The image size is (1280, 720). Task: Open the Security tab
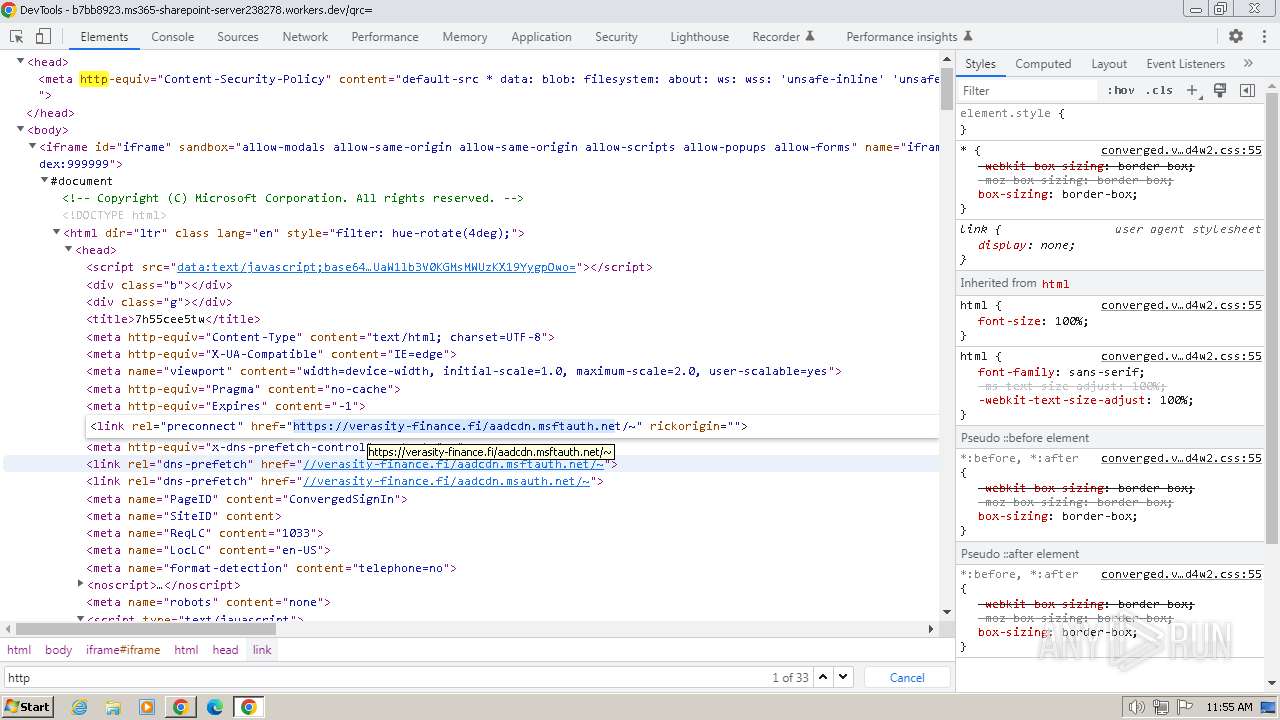(616, 36)
